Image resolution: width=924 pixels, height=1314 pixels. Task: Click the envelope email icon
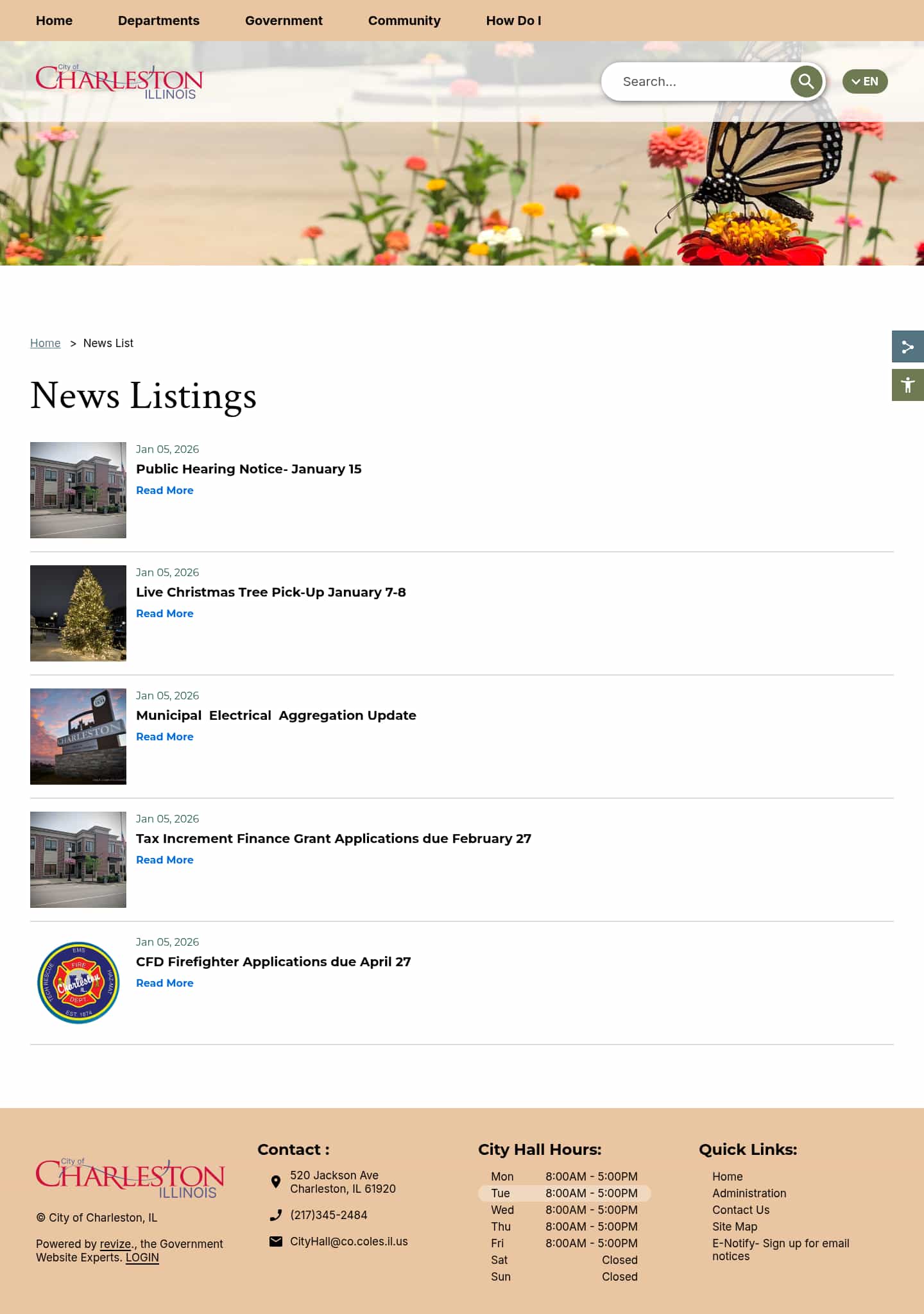point(276,1241)
